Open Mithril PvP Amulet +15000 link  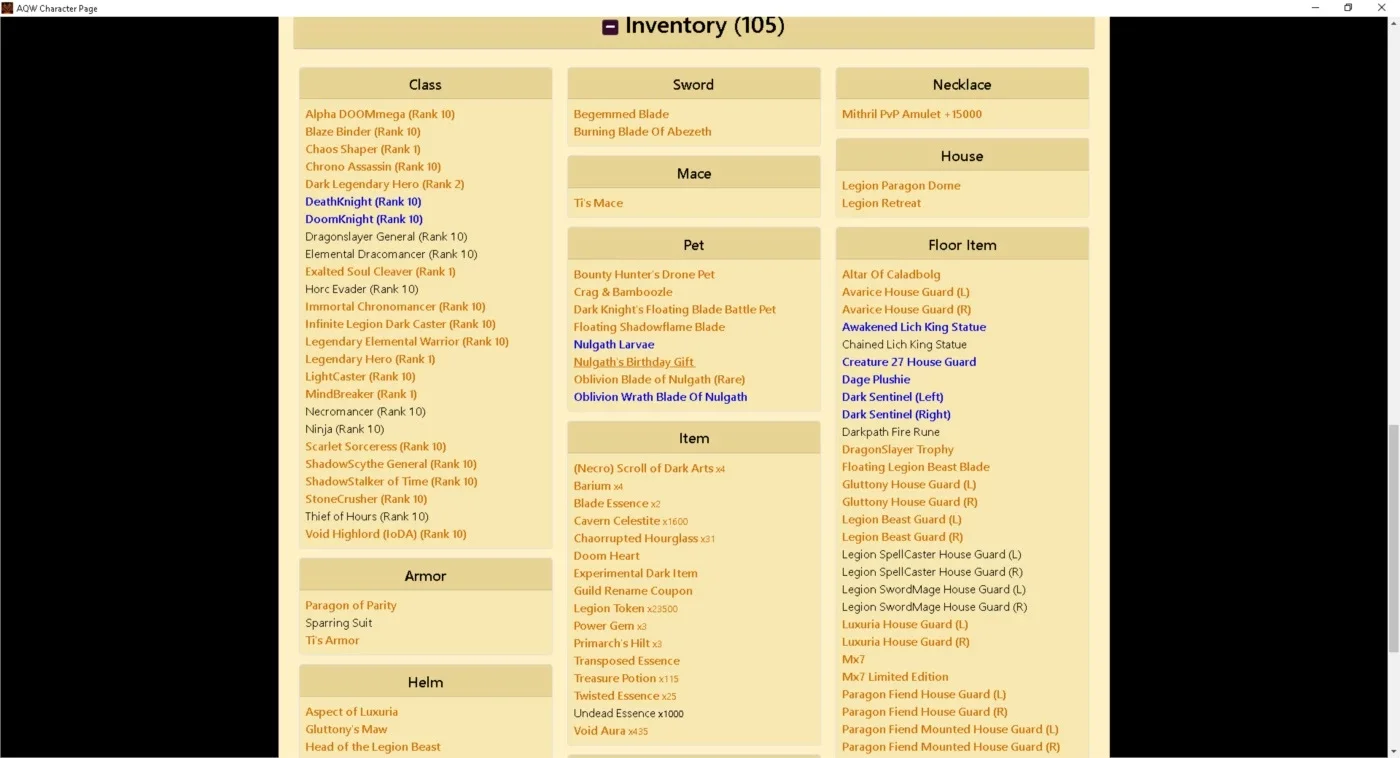click(x=912, y=114)
